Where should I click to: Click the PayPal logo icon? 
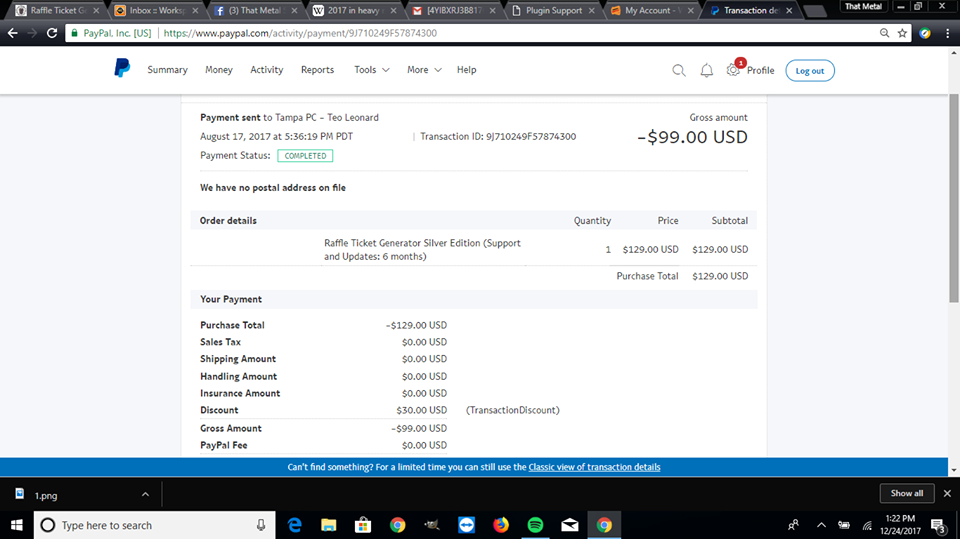pyautogui.click(x=122, y=69)
